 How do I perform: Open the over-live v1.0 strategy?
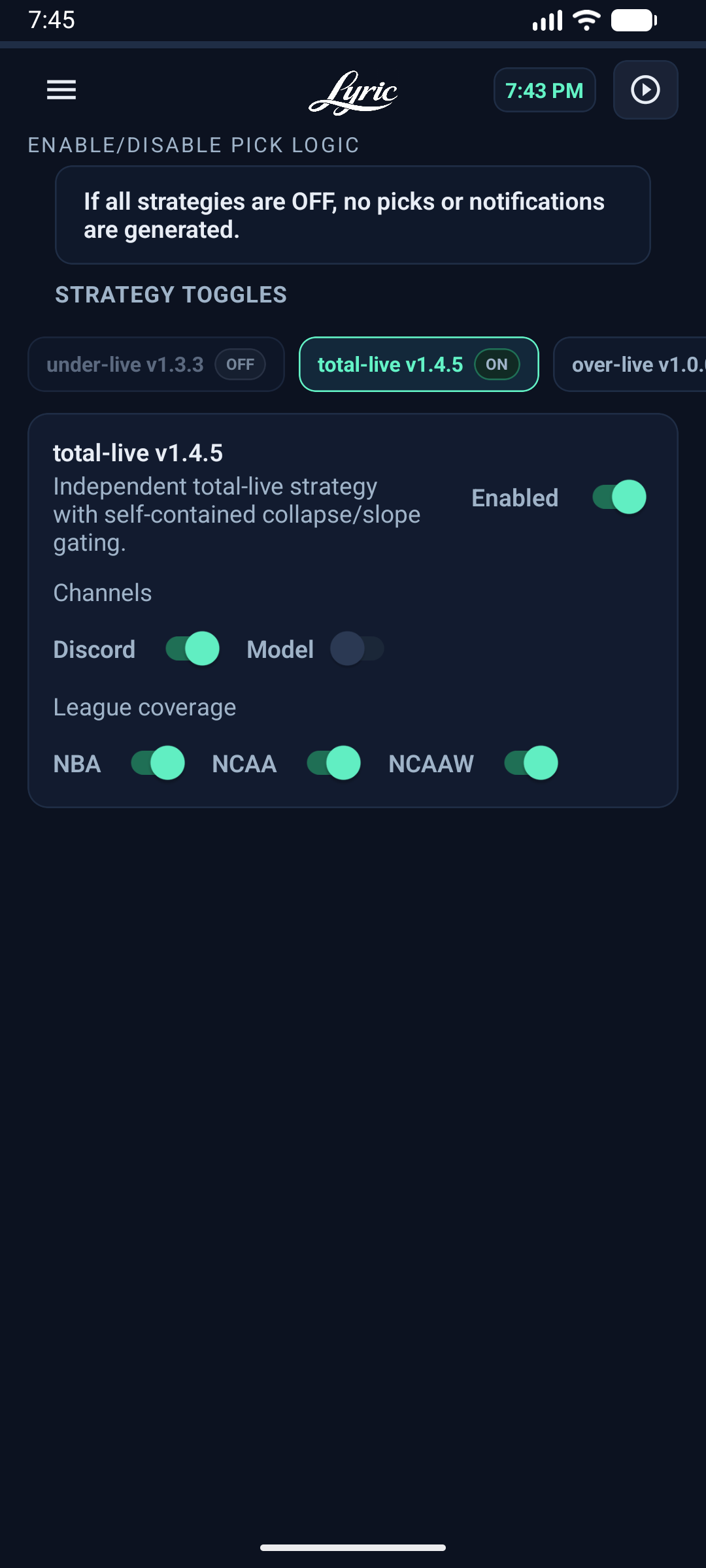[x=634, y=364]
